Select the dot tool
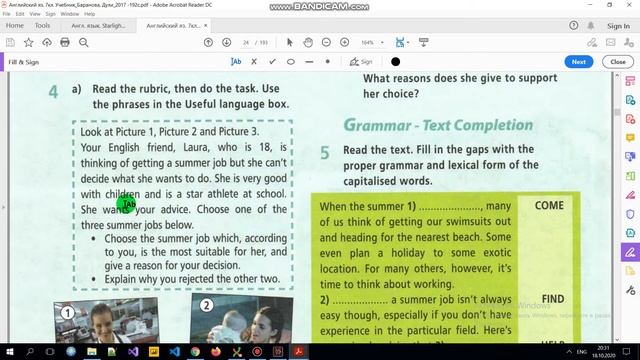 click(x=327, y=62)
